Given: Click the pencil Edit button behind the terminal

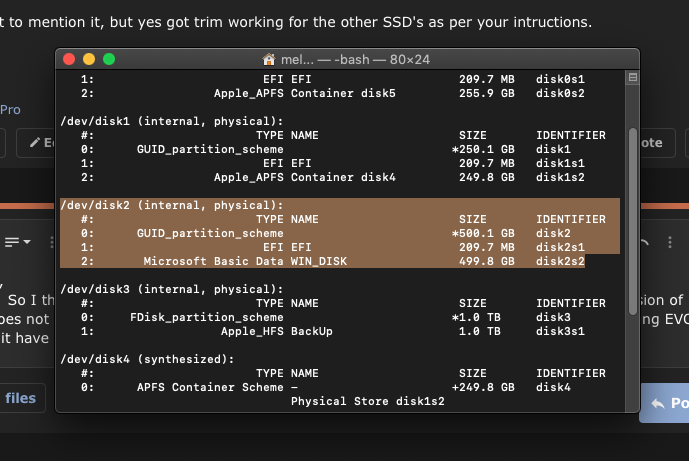Looking at the screenshot, I should tap(42, 143).
